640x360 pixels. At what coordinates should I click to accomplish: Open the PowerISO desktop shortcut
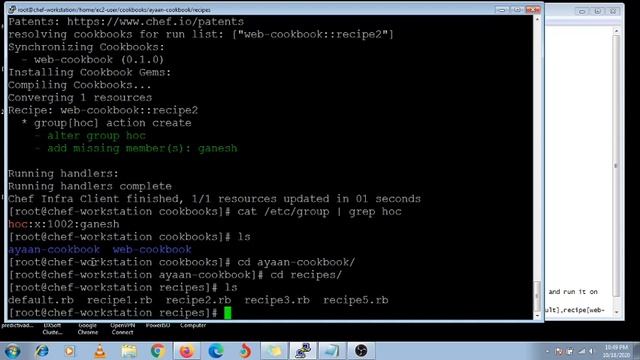pyautogui.click(x=158, y=326)
